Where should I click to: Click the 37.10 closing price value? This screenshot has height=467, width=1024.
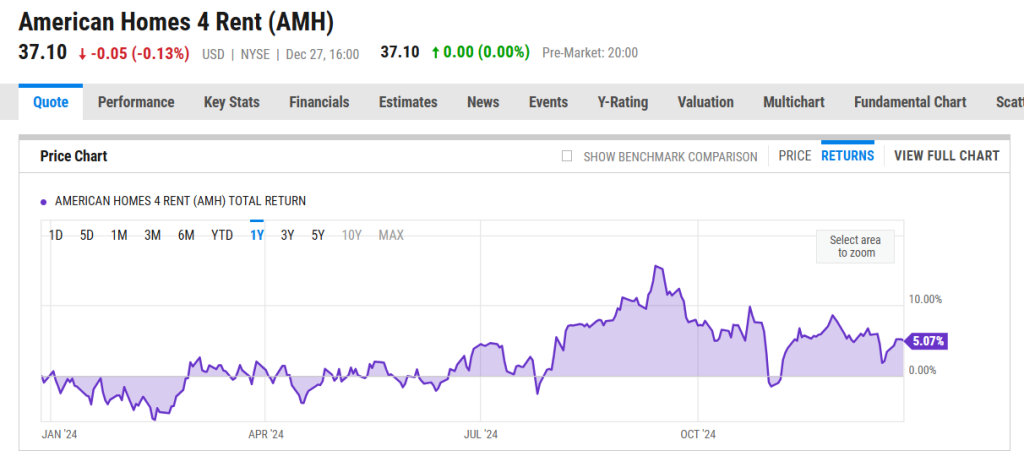(42, 52)
